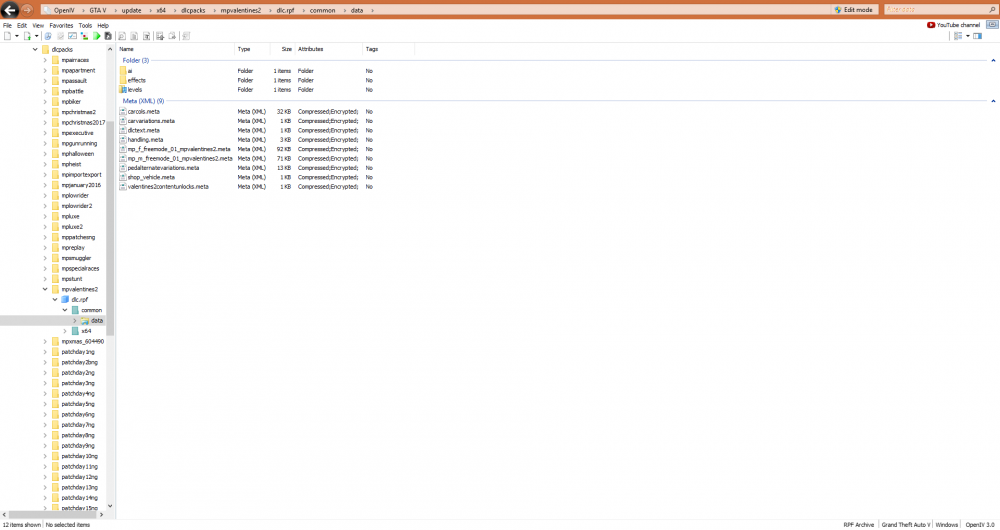Click the last greyed list toolbar icon

click(186, 36)
